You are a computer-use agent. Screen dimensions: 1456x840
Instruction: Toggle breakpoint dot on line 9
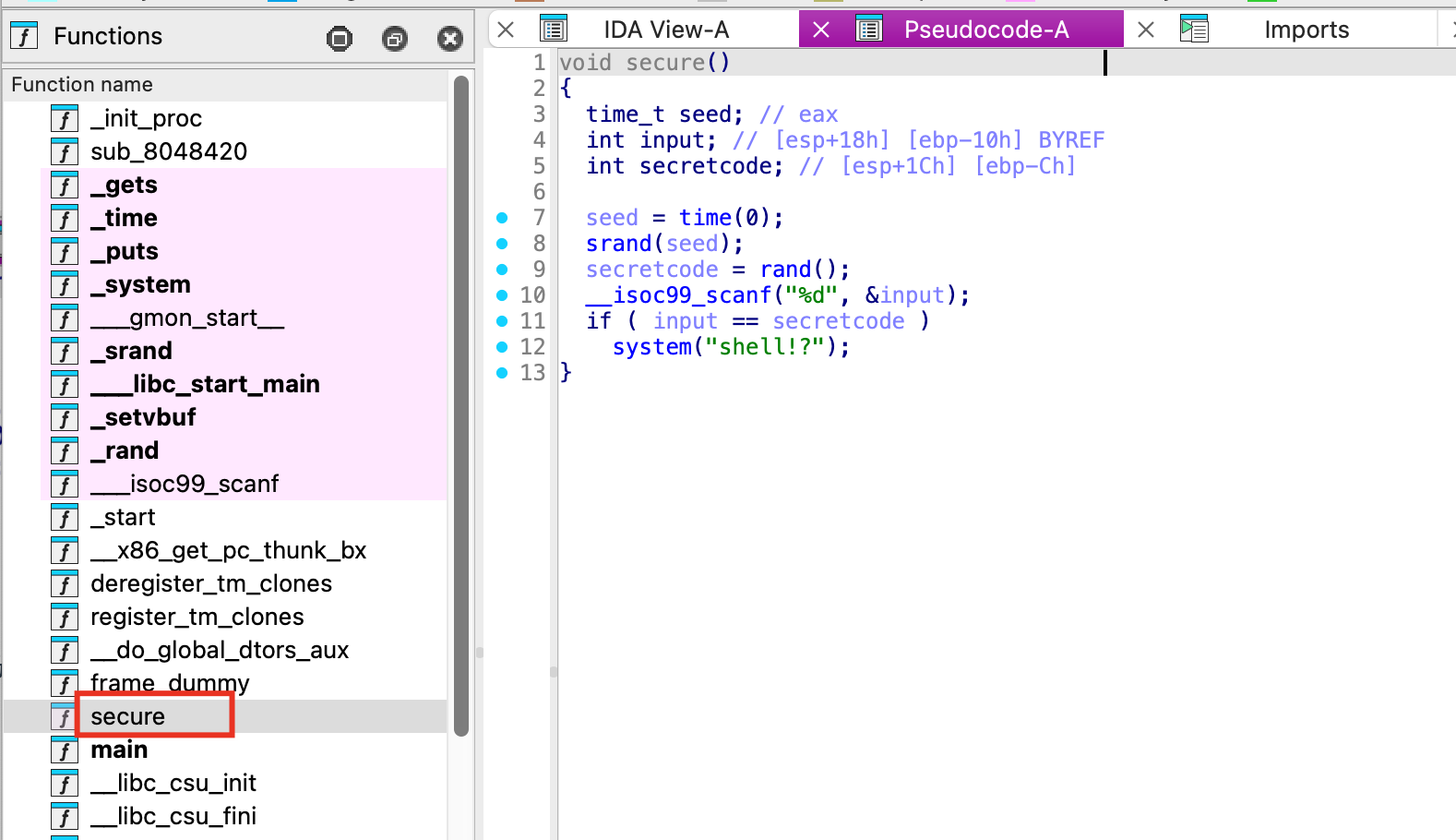pos(502,270)
